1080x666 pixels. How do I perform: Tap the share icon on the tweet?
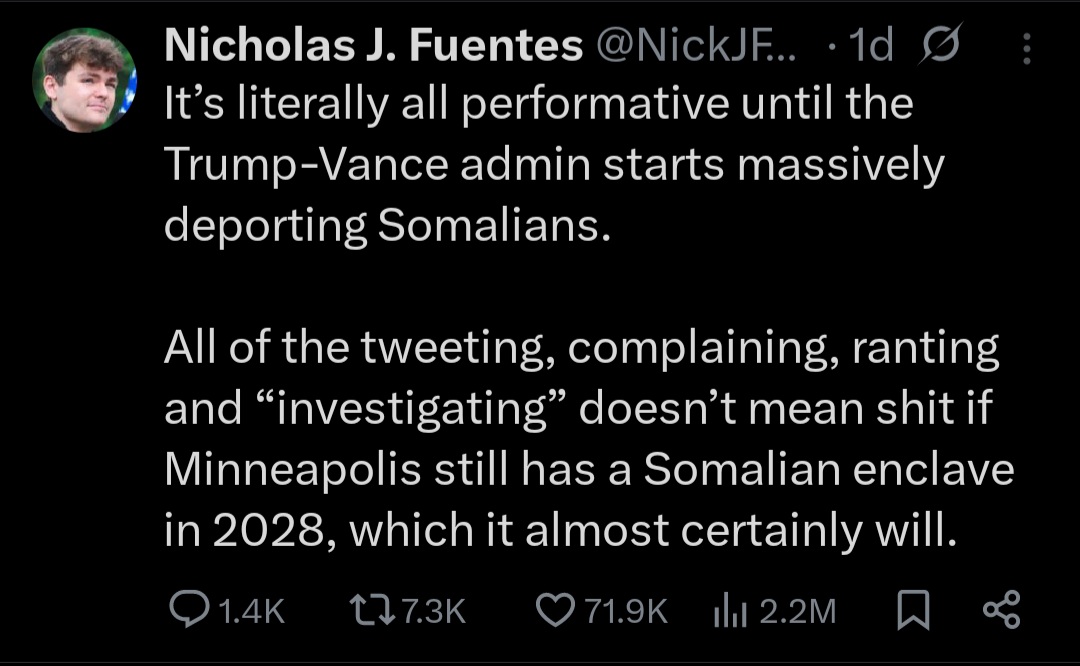click(x=1001, y=610)
